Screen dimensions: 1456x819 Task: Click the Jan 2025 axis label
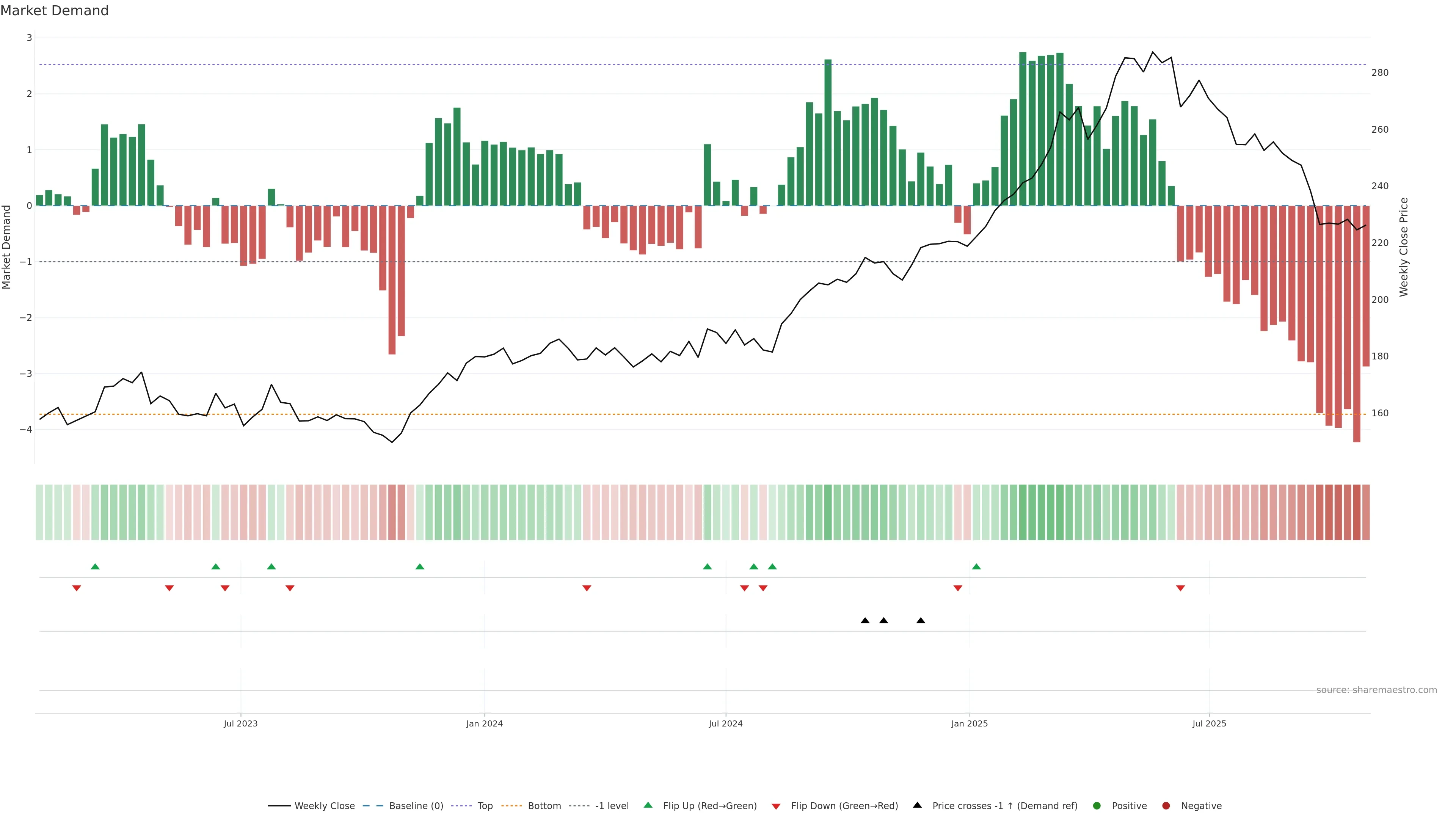(970, 723)
